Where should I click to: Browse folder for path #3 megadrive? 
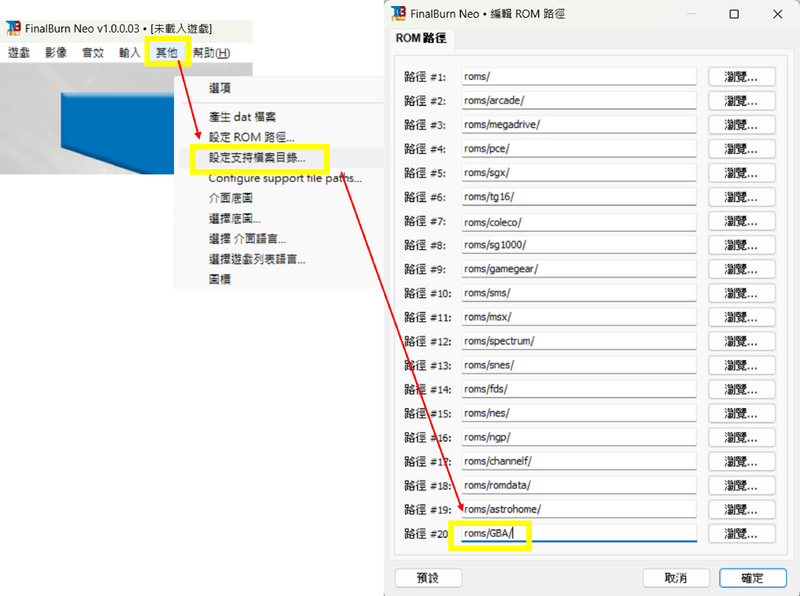tap(742, 125)
